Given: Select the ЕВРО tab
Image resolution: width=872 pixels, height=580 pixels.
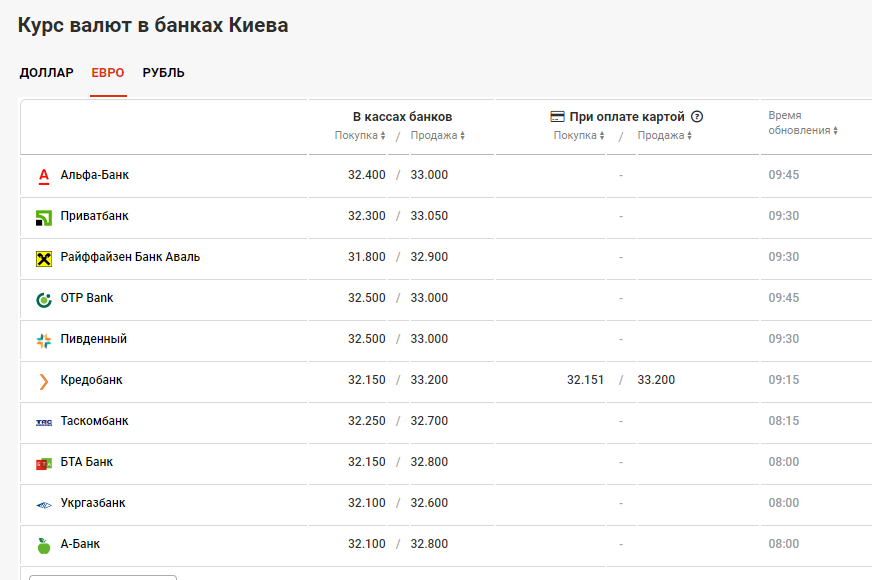Looking at the screenshot, I should (108, 73).
